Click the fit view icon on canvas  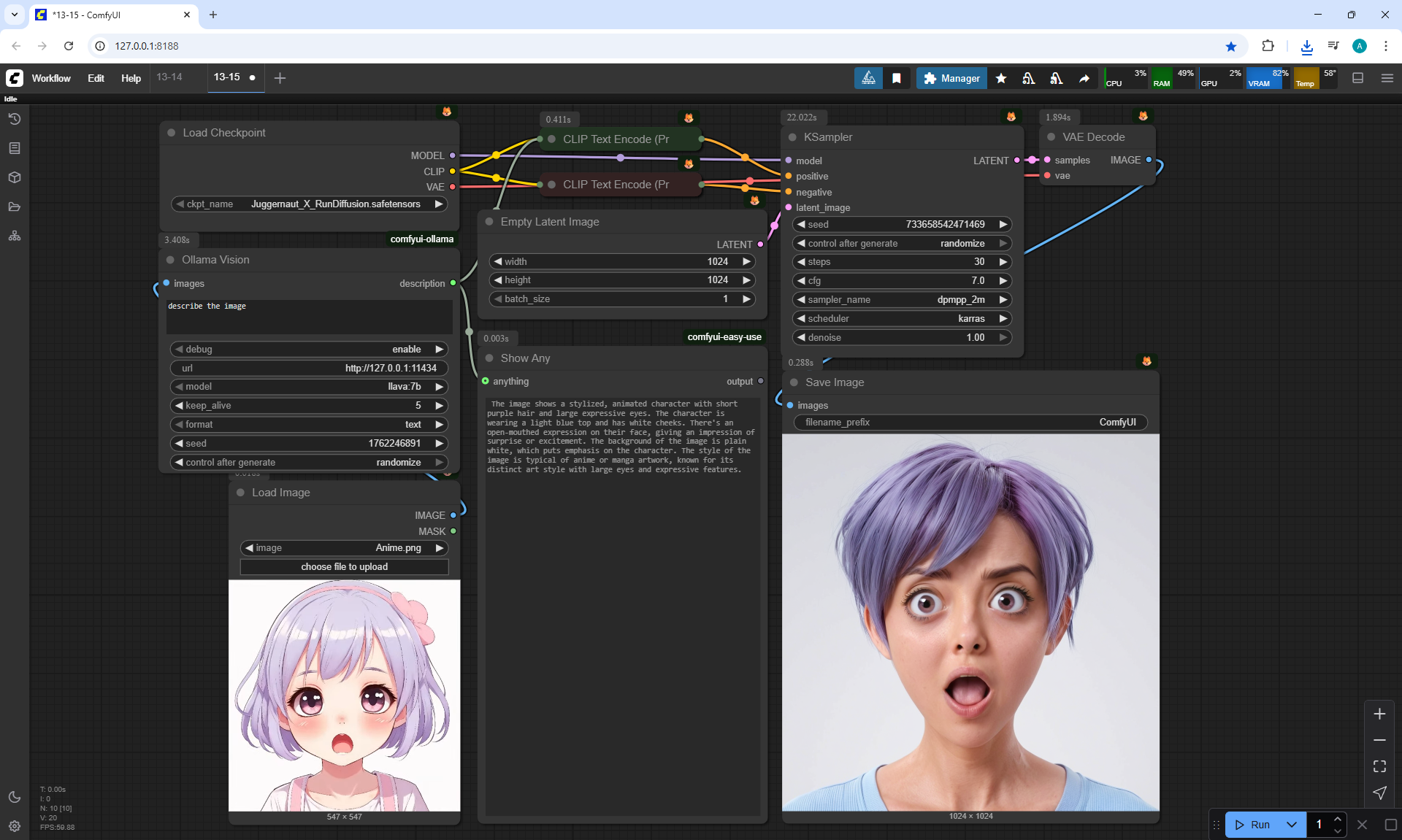(x=1379, y=766)
